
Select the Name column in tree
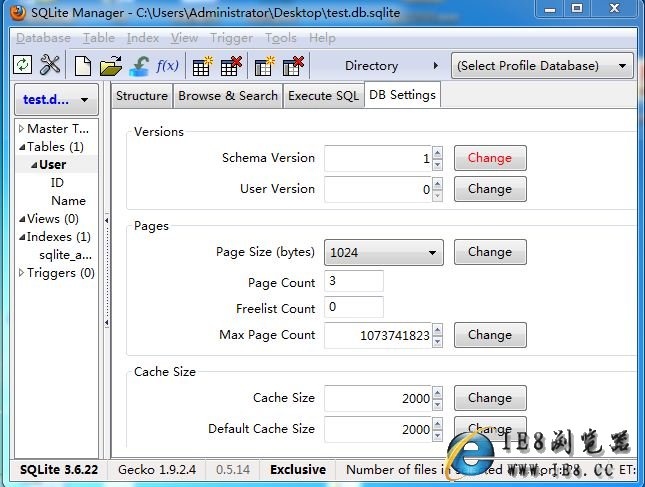coord(68,201)
